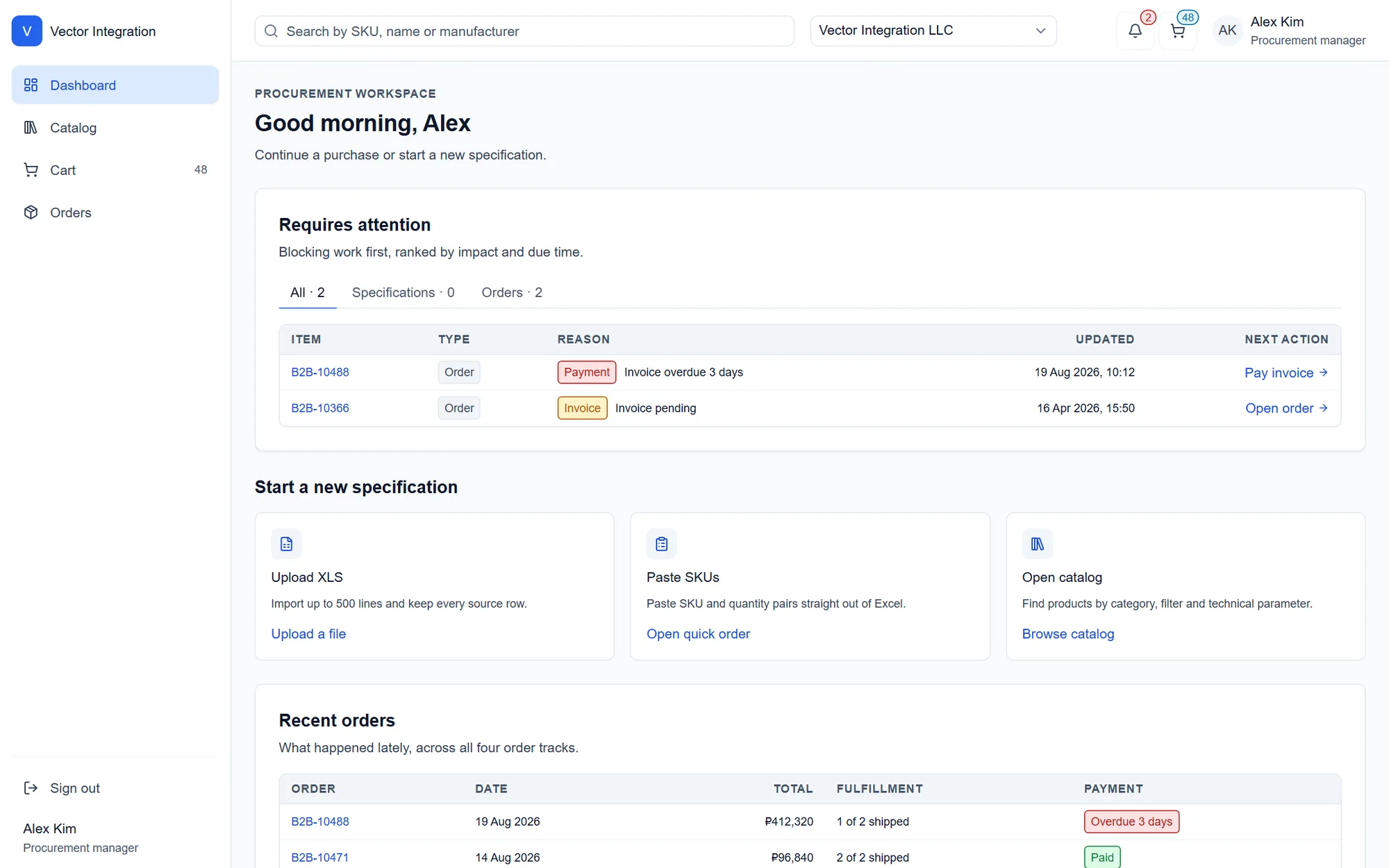Click the magnifier icon in search bar
Image resolution: width=1389 pixels, height=868 pixels.
point(272,31)
